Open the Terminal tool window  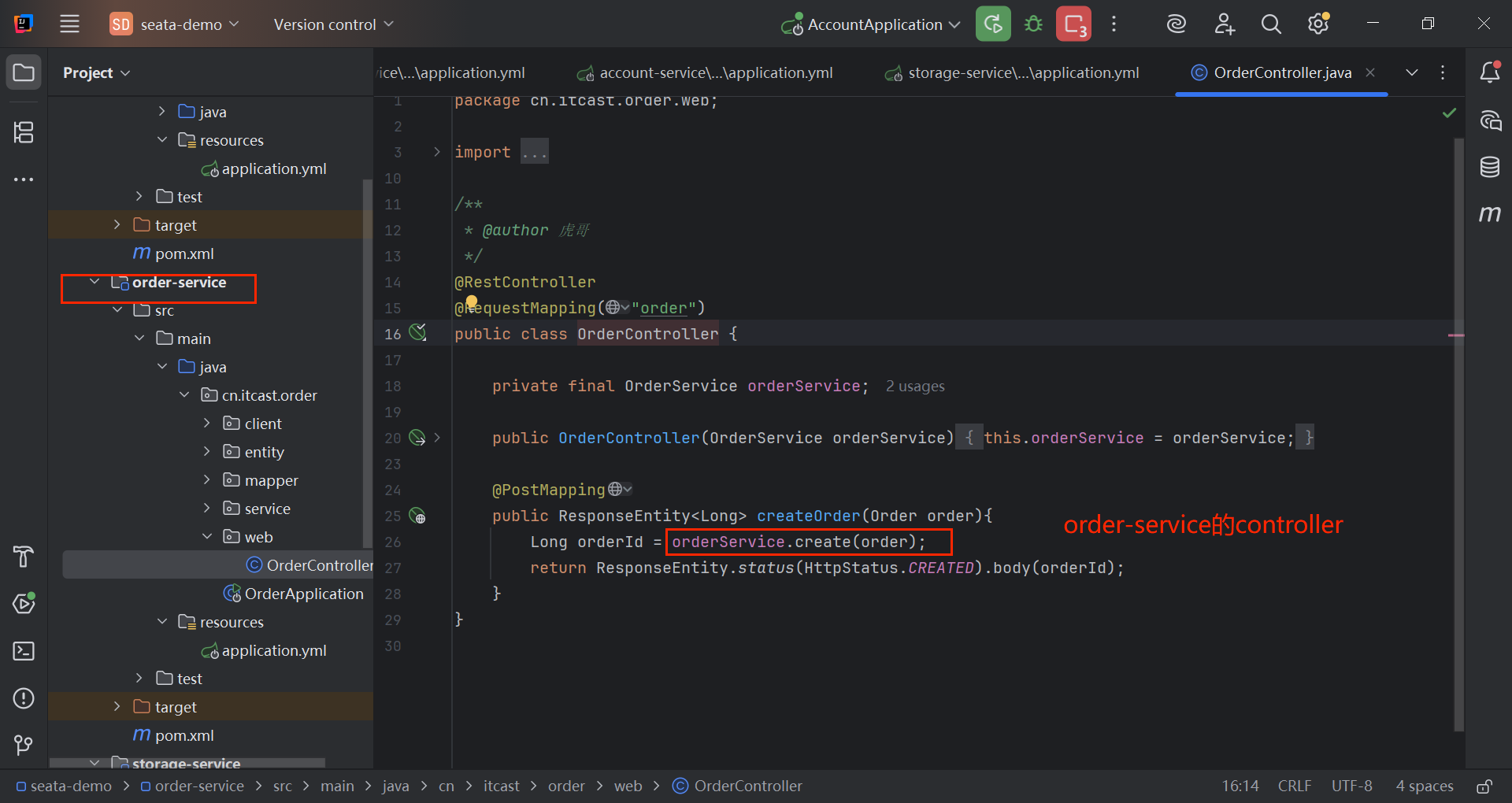pos(24,650)
